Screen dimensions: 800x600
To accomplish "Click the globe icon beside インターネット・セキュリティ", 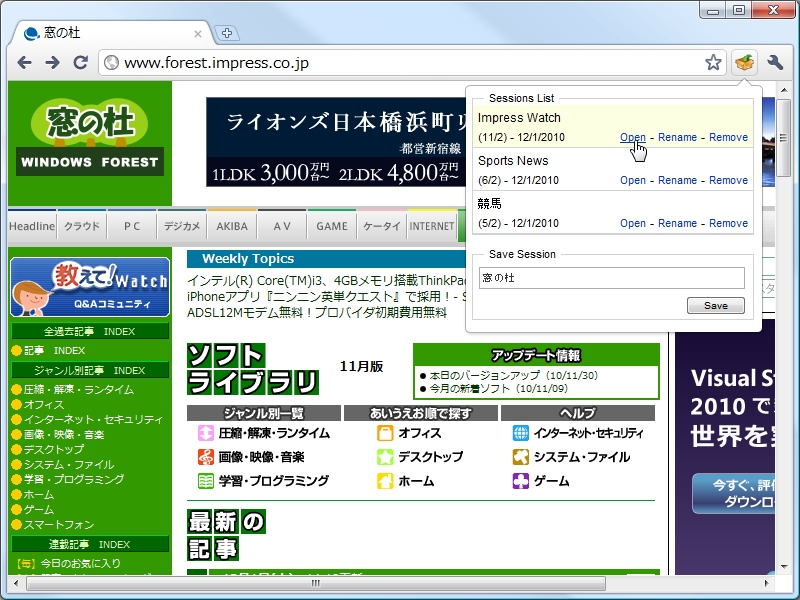I will pos(521,432).
